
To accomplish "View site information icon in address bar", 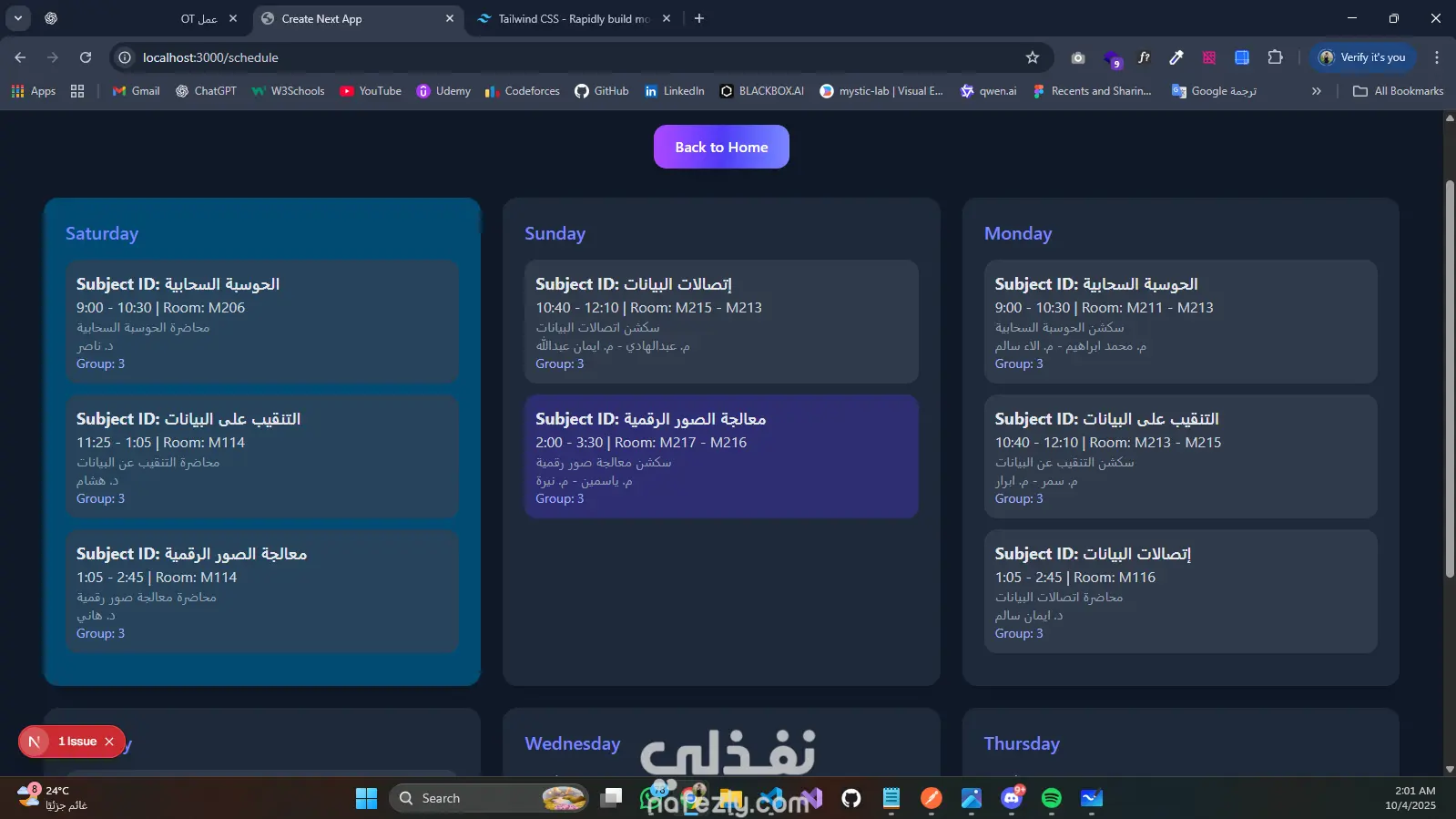I will pos(126,57).
